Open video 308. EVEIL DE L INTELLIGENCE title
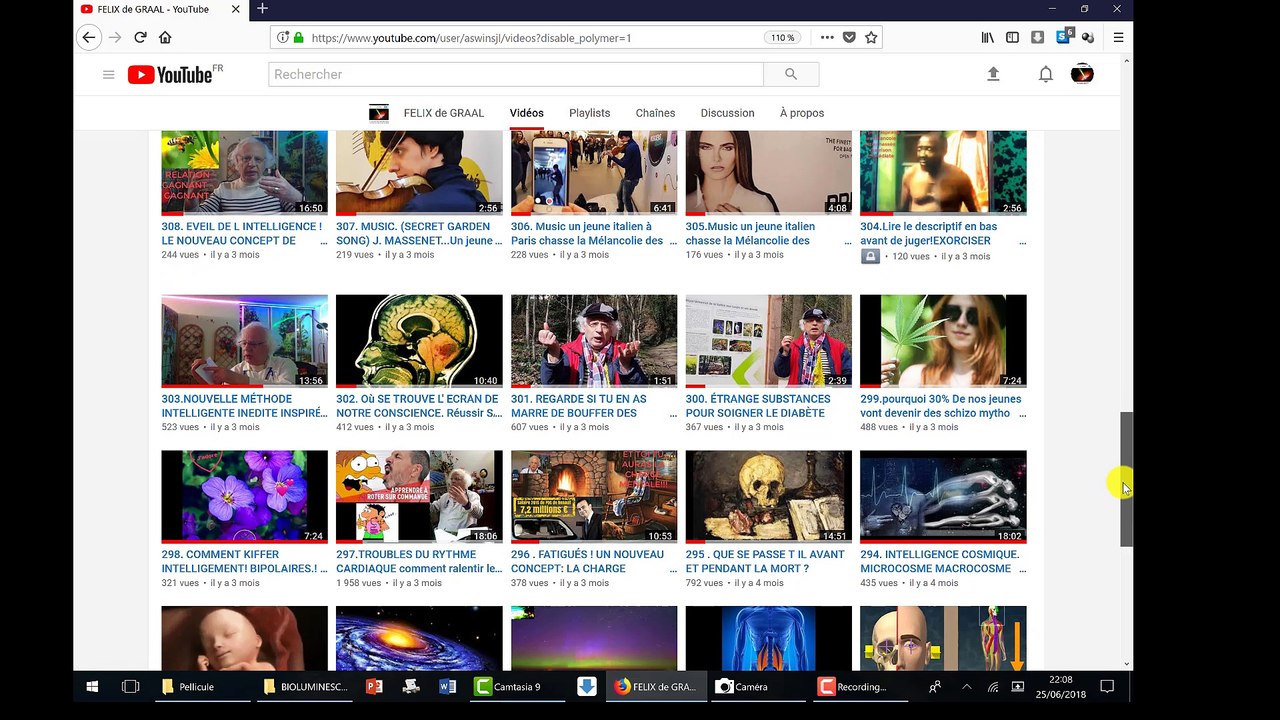1280x720 pixels. [242, 233]
